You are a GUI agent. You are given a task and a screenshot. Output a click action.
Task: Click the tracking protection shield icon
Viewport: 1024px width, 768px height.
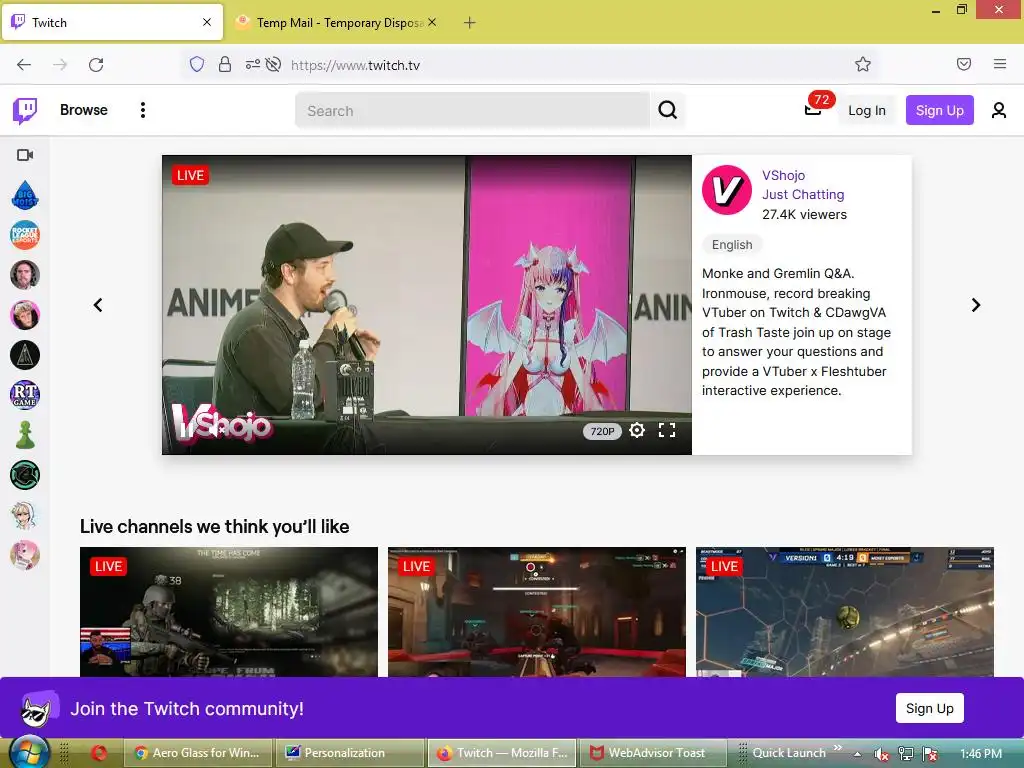pos(197,64)
